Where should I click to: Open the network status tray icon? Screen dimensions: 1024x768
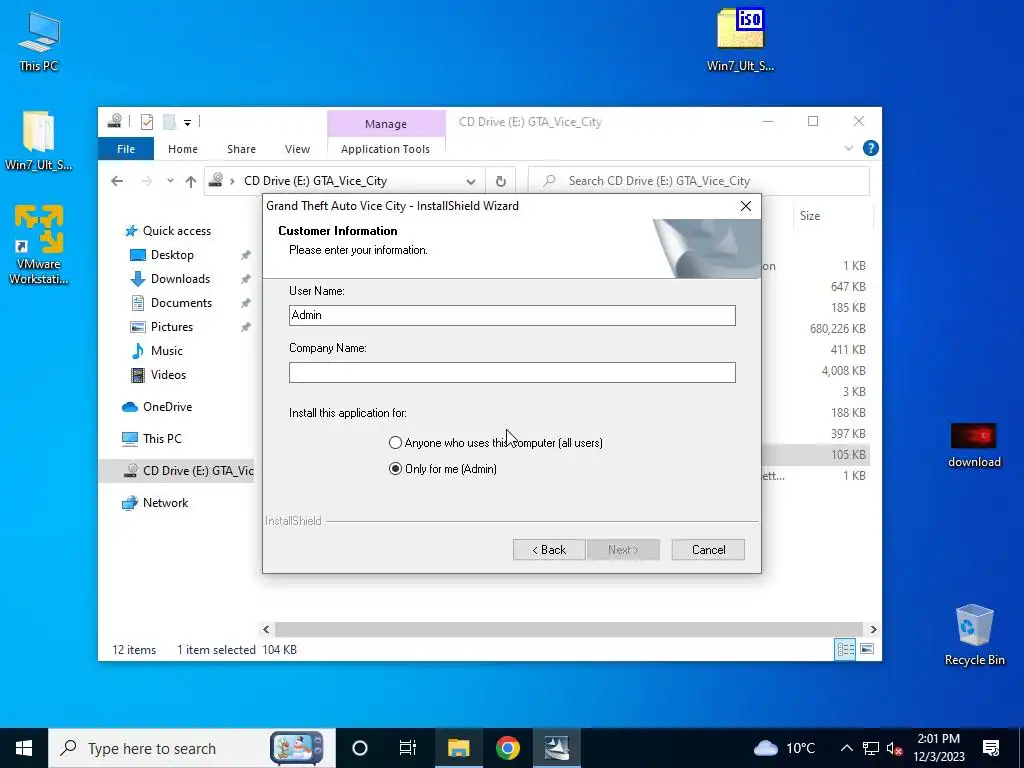tap(871, 748)
